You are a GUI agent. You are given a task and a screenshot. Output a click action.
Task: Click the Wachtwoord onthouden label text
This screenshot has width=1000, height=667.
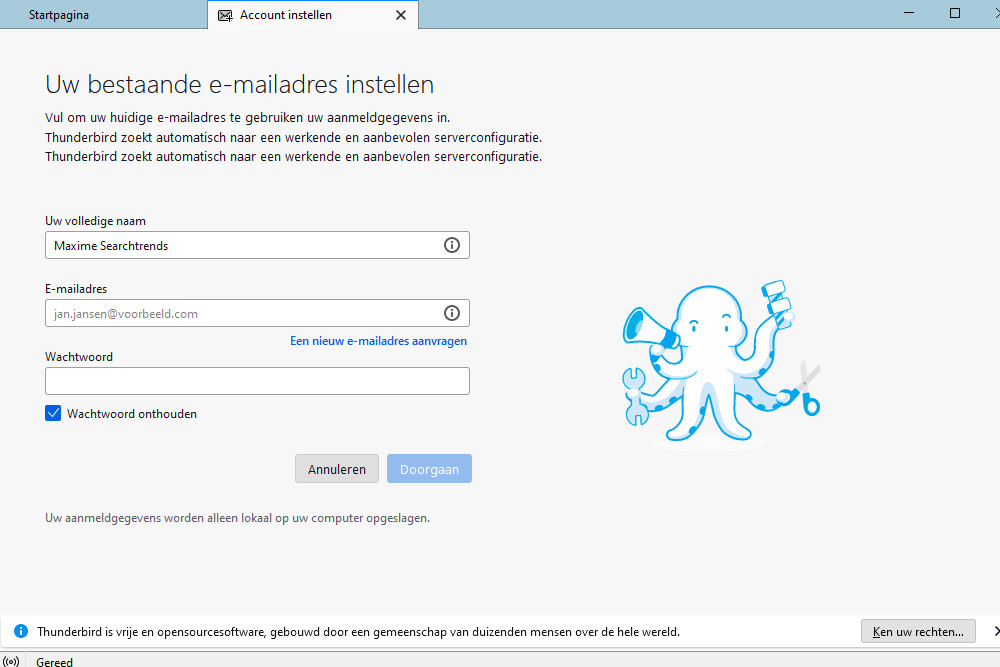(x=132, y=414)
